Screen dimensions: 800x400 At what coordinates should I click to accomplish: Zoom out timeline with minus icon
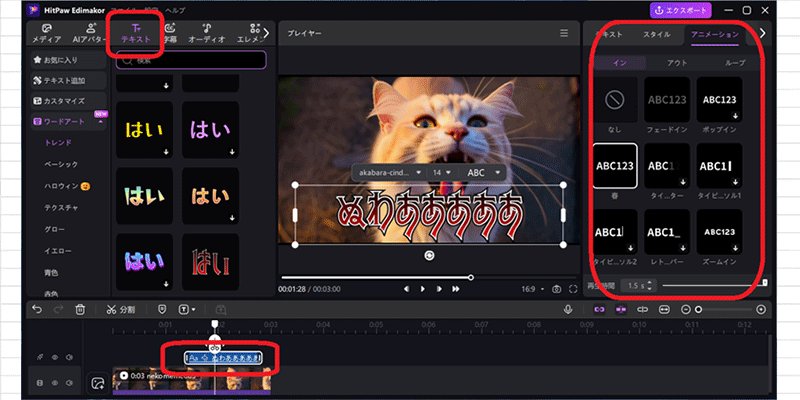pos(686,310)
